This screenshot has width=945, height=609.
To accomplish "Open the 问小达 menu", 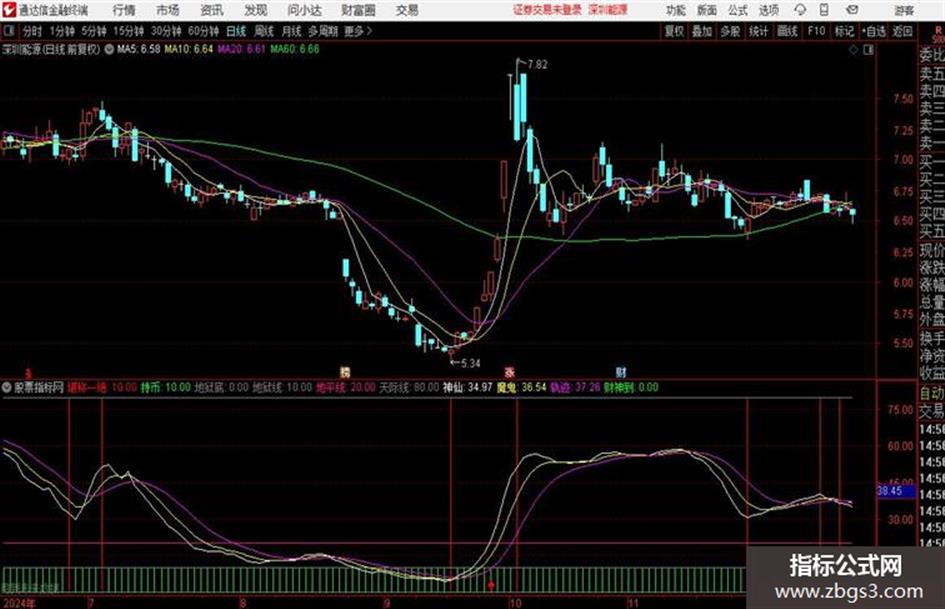I will pos(304,10).
